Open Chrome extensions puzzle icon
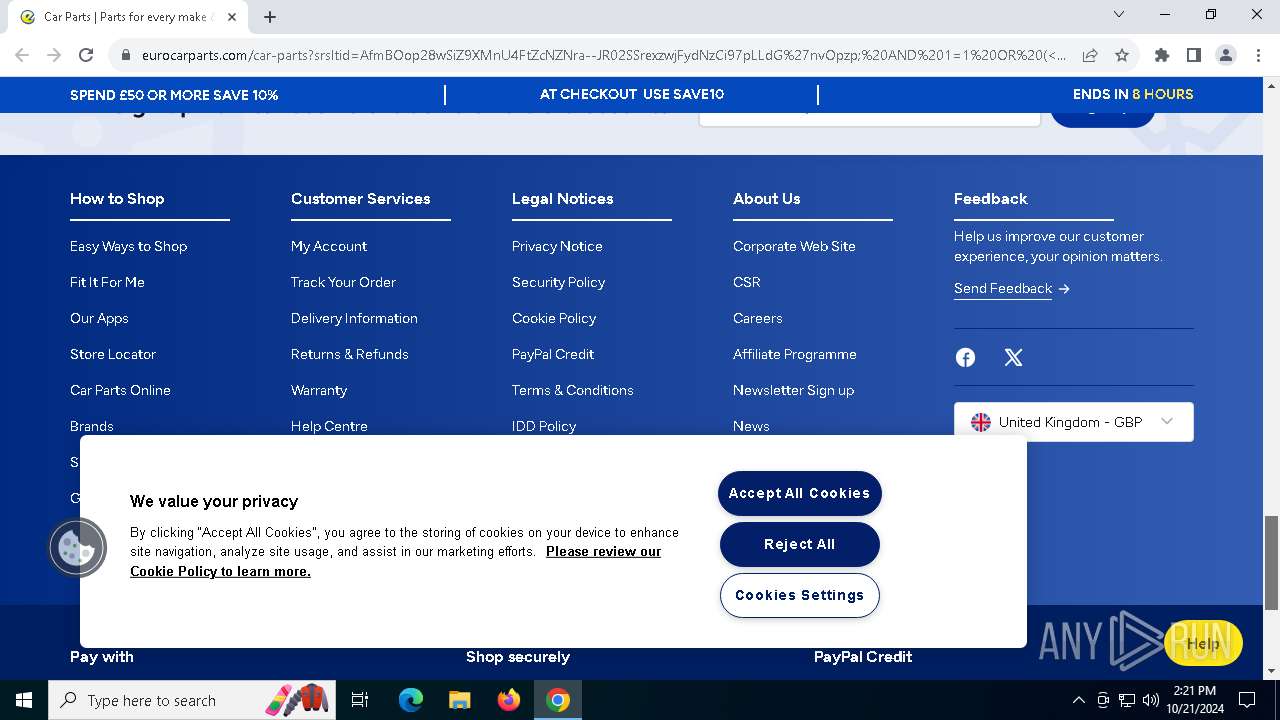Image resolution: width=1280 pixels, height=720 pixels. (1161, 55)
